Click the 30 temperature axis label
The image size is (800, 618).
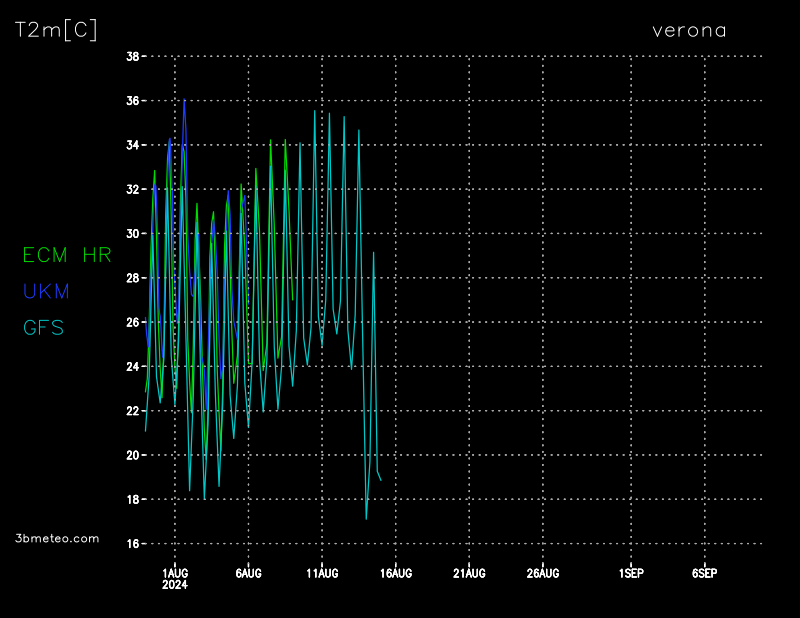[132, 234]
